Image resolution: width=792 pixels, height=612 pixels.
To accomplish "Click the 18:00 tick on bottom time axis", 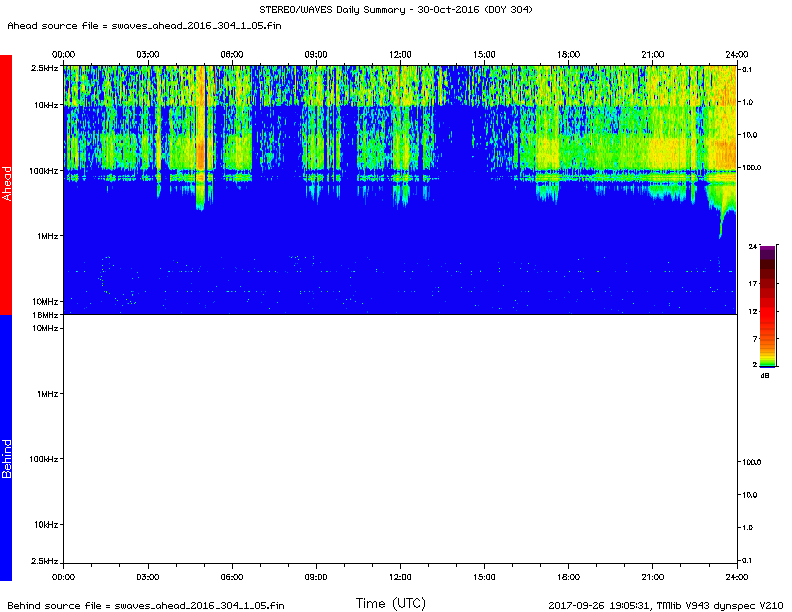I will 569,576.
